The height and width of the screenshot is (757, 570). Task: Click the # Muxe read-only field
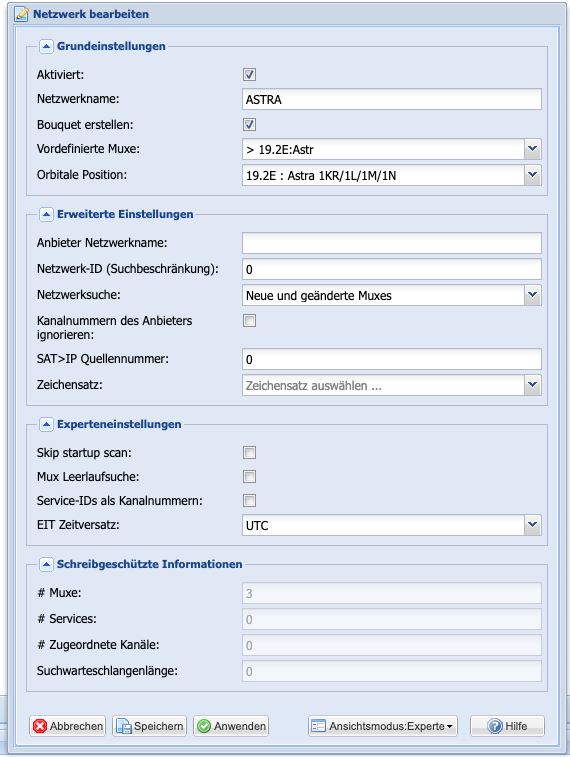pyautogui.click(x=392, y=593)
